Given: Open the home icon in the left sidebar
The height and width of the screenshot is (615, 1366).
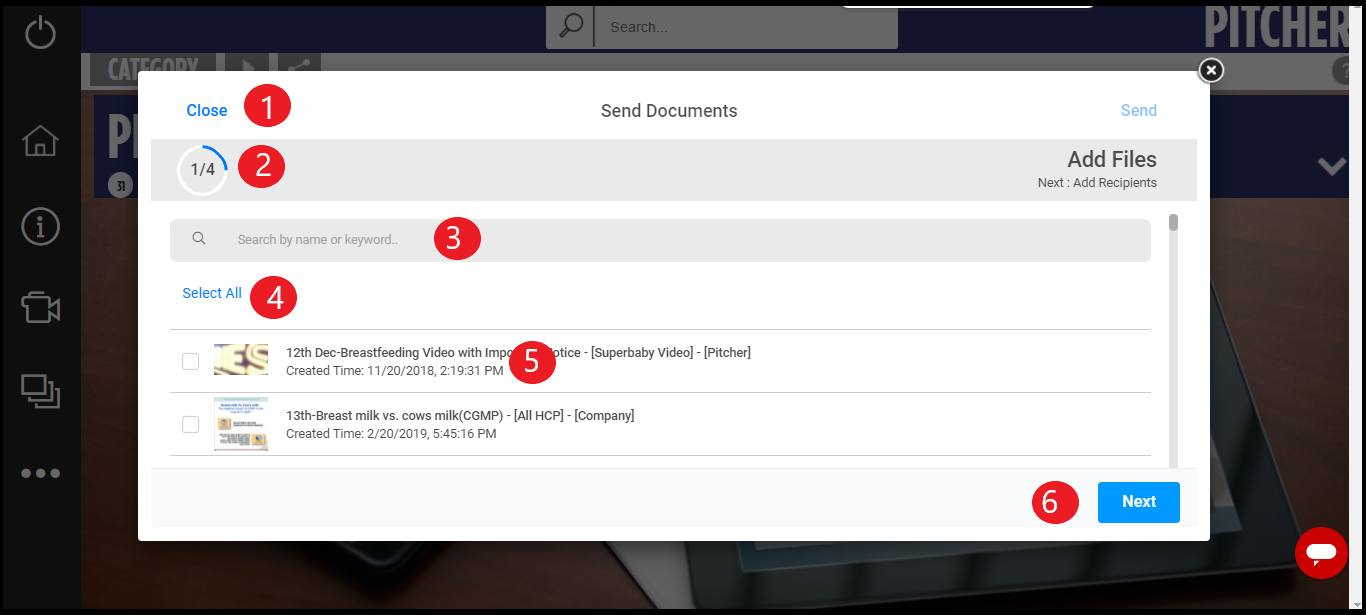Looking at the screenshot, I should (40, 141).
